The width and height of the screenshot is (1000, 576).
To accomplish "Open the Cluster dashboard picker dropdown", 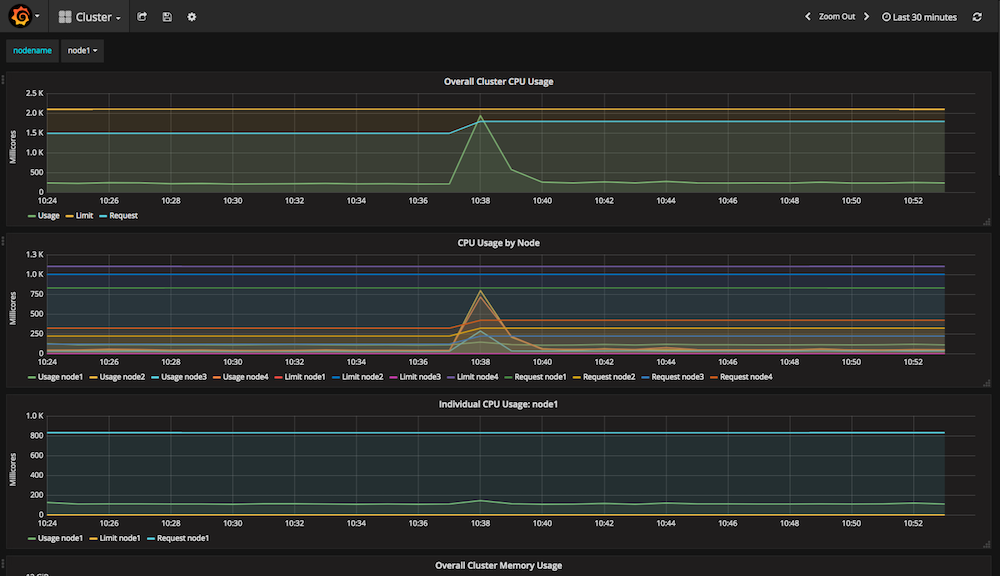I will tap(97, 17).
